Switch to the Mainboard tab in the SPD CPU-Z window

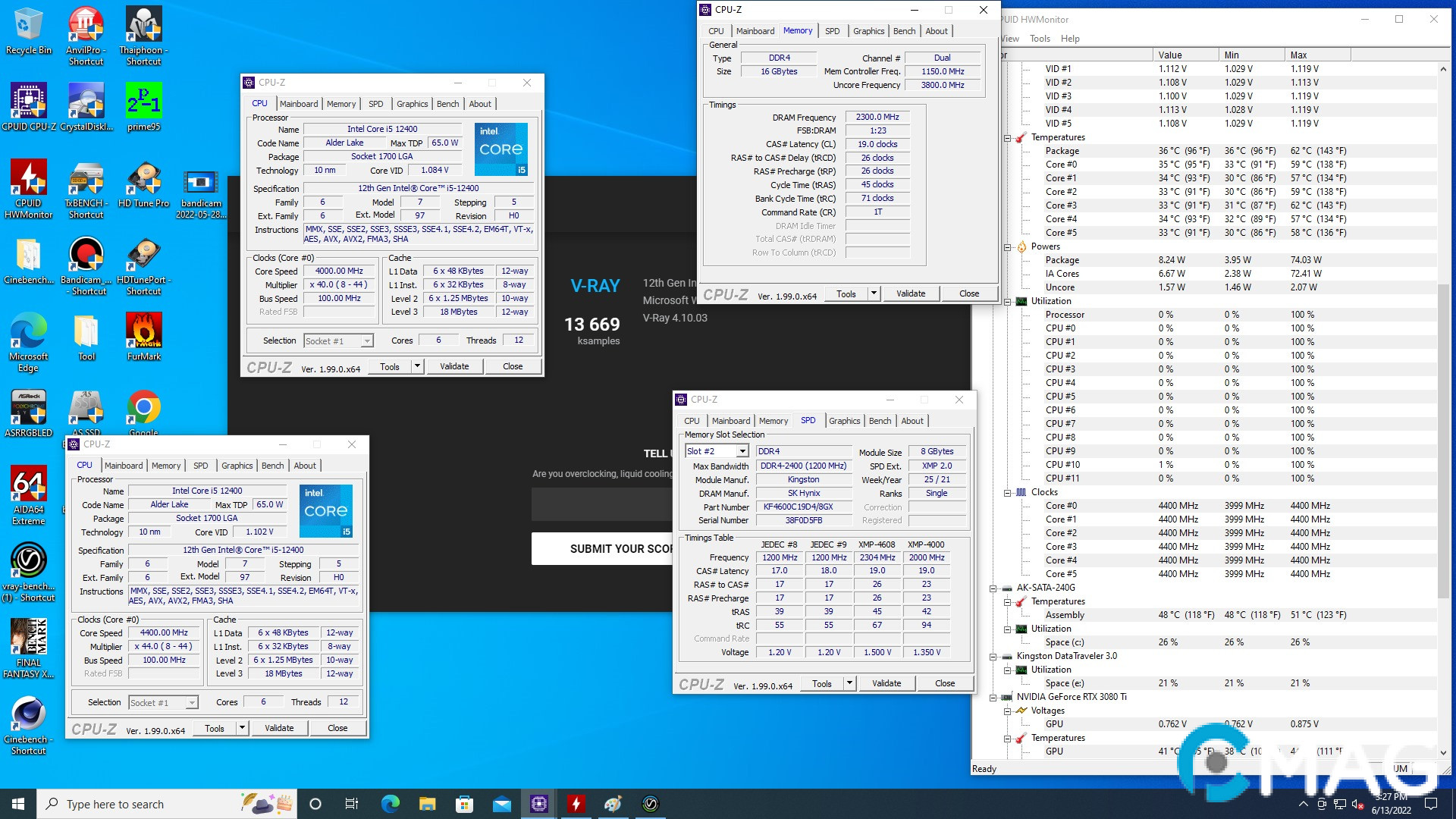[730, 421]
